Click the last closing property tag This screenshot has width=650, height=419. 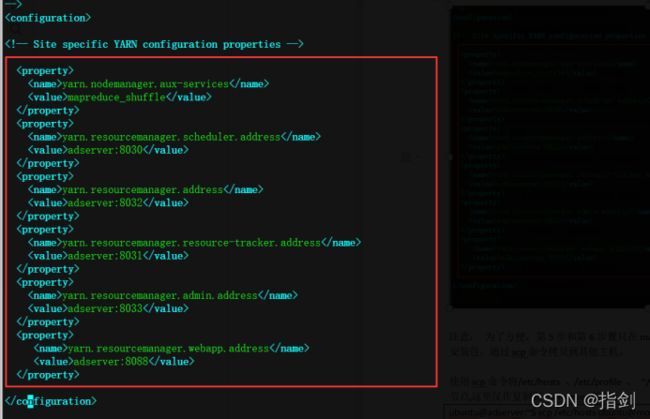tap(48, 375)
